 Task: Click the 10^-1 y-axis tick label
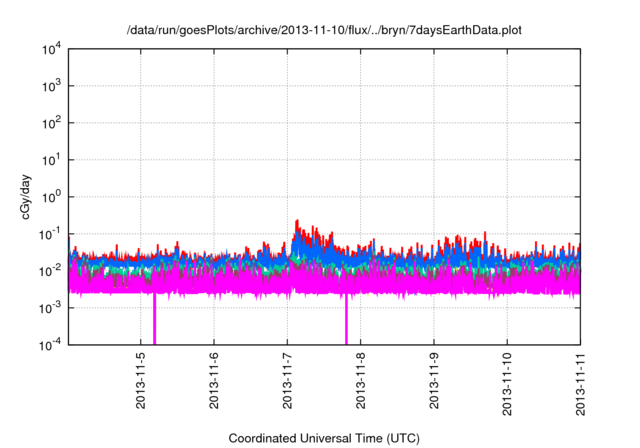tap(50, 234)
